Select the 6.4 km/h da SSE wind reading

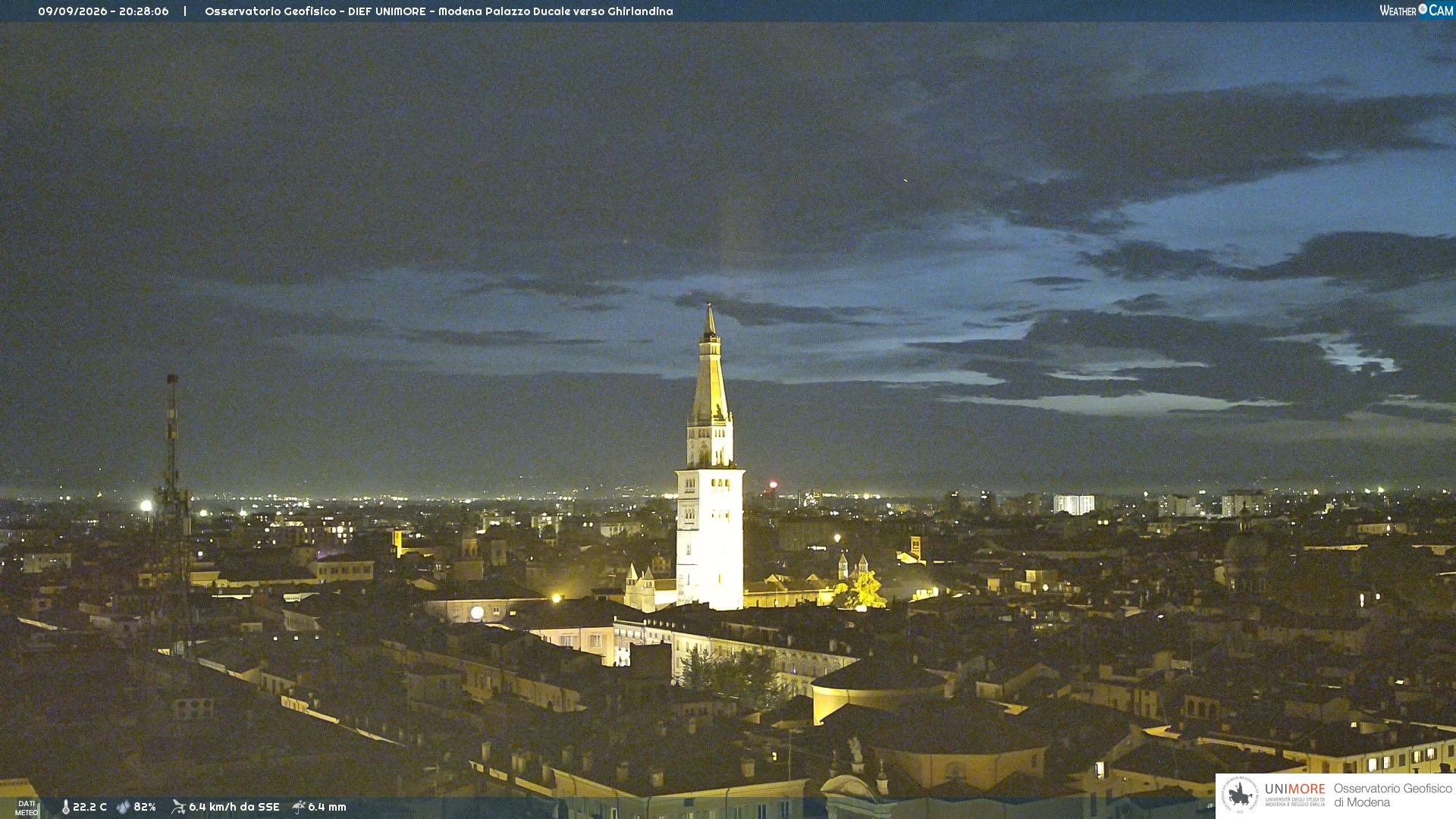click(x=234, y=807)
